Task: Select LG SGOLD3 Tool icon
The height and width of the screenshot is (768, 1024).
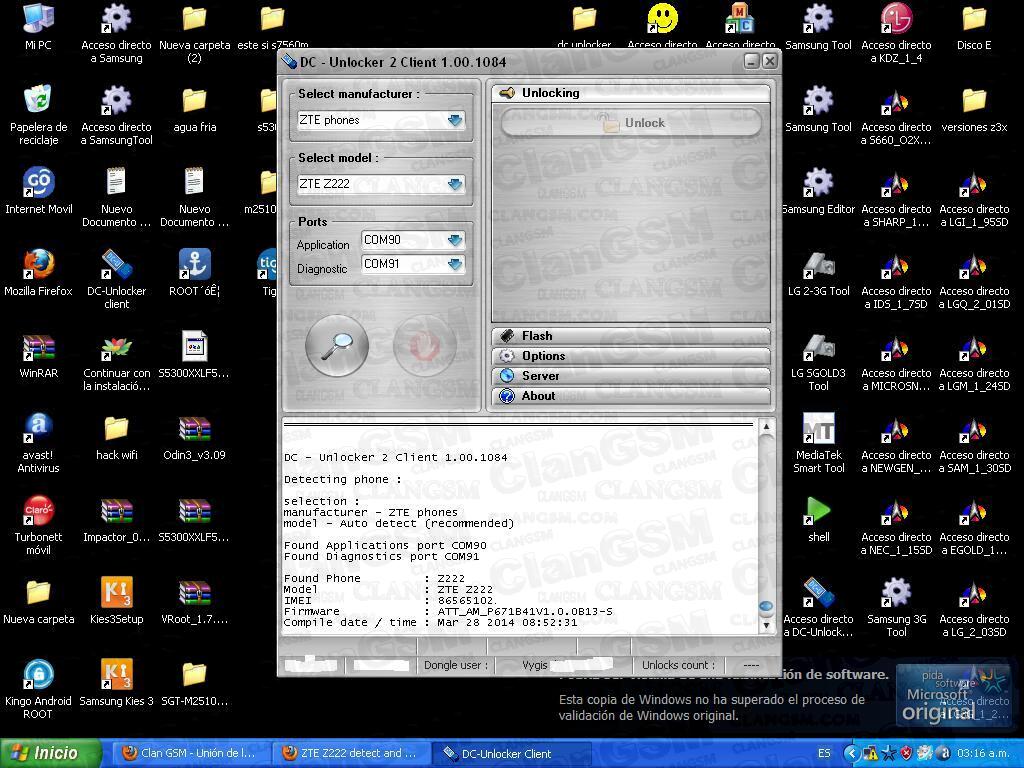Action: tap(818, 361)
